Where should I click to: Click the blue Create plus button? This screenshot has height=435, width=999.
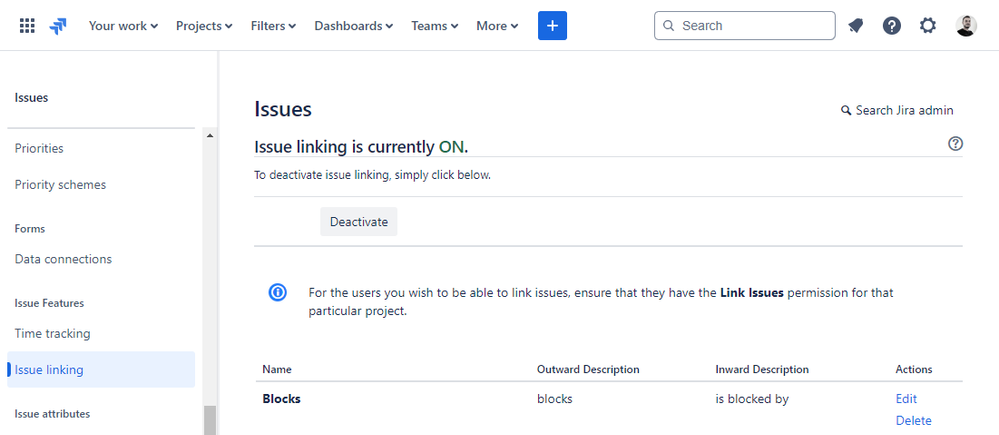pos(552,25)
